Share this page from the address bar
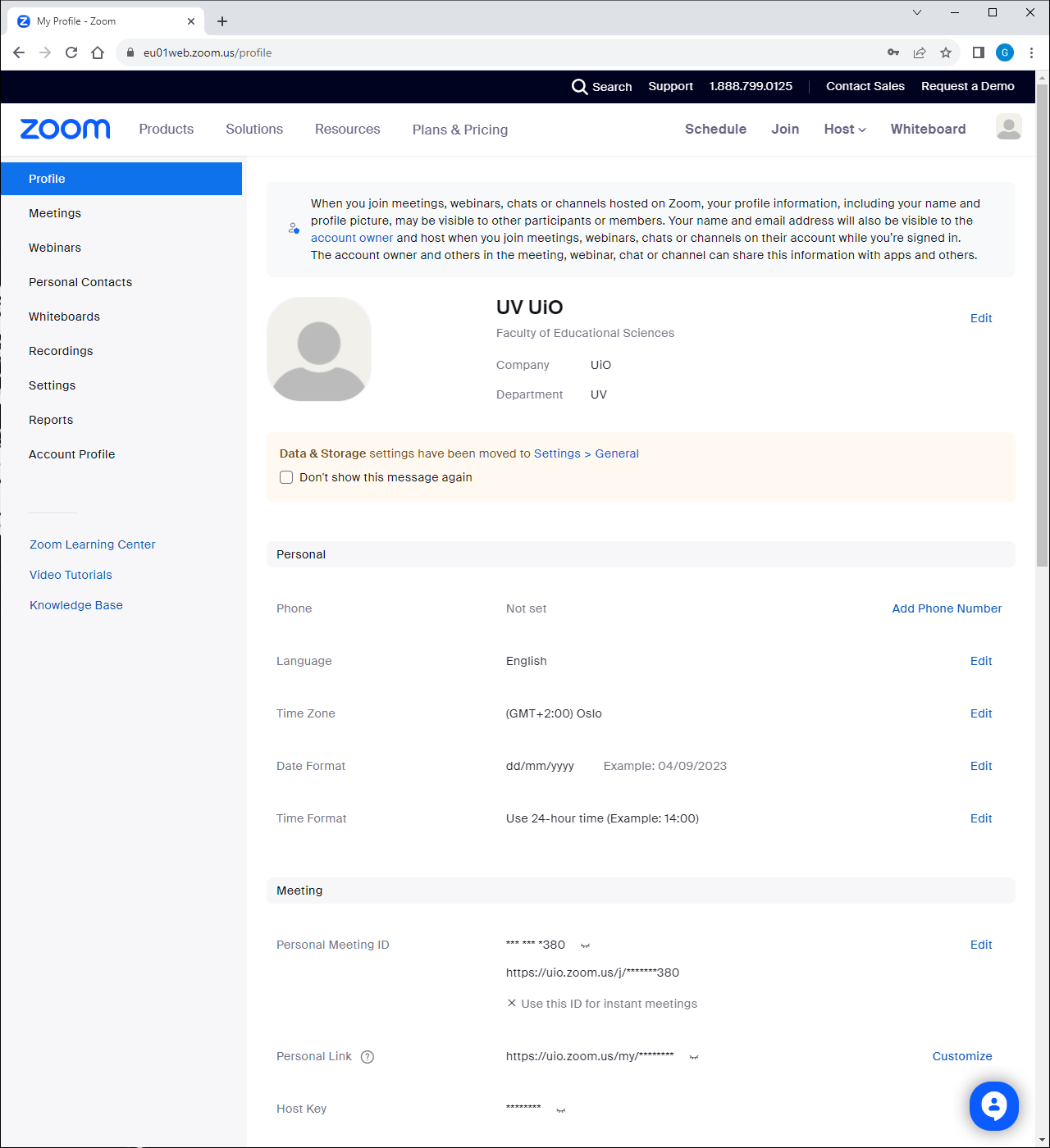1050x1148 pixels. pos(920,52)
